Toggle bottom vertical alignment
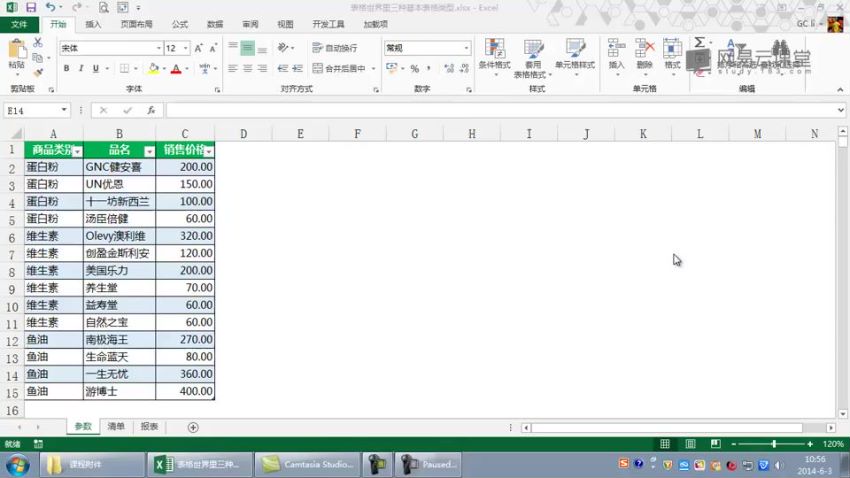The image size is (850, 478). (x=262, y=48)
